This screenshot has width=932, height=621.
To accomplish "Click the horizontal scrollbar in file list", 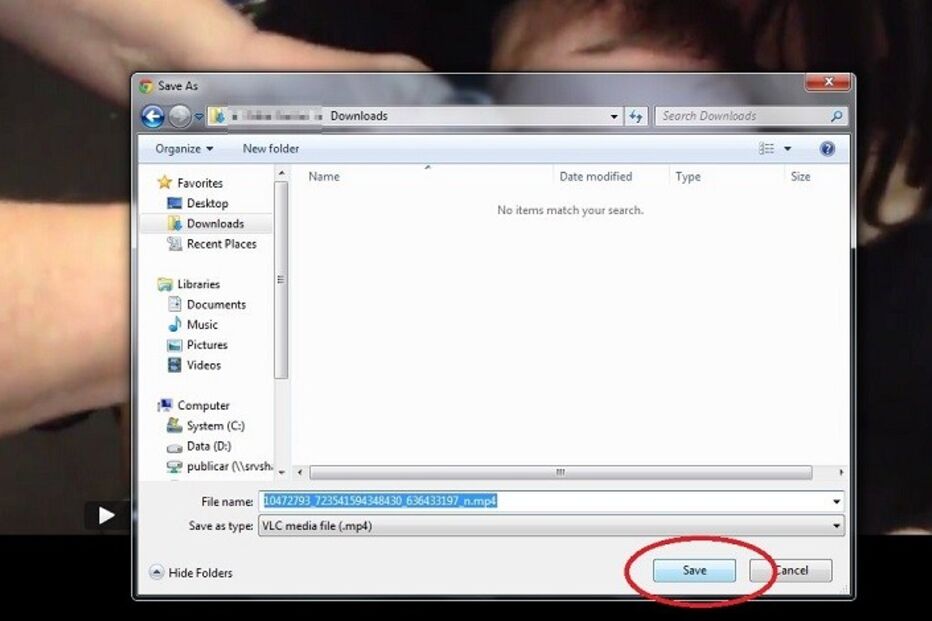I will [560, 472].
